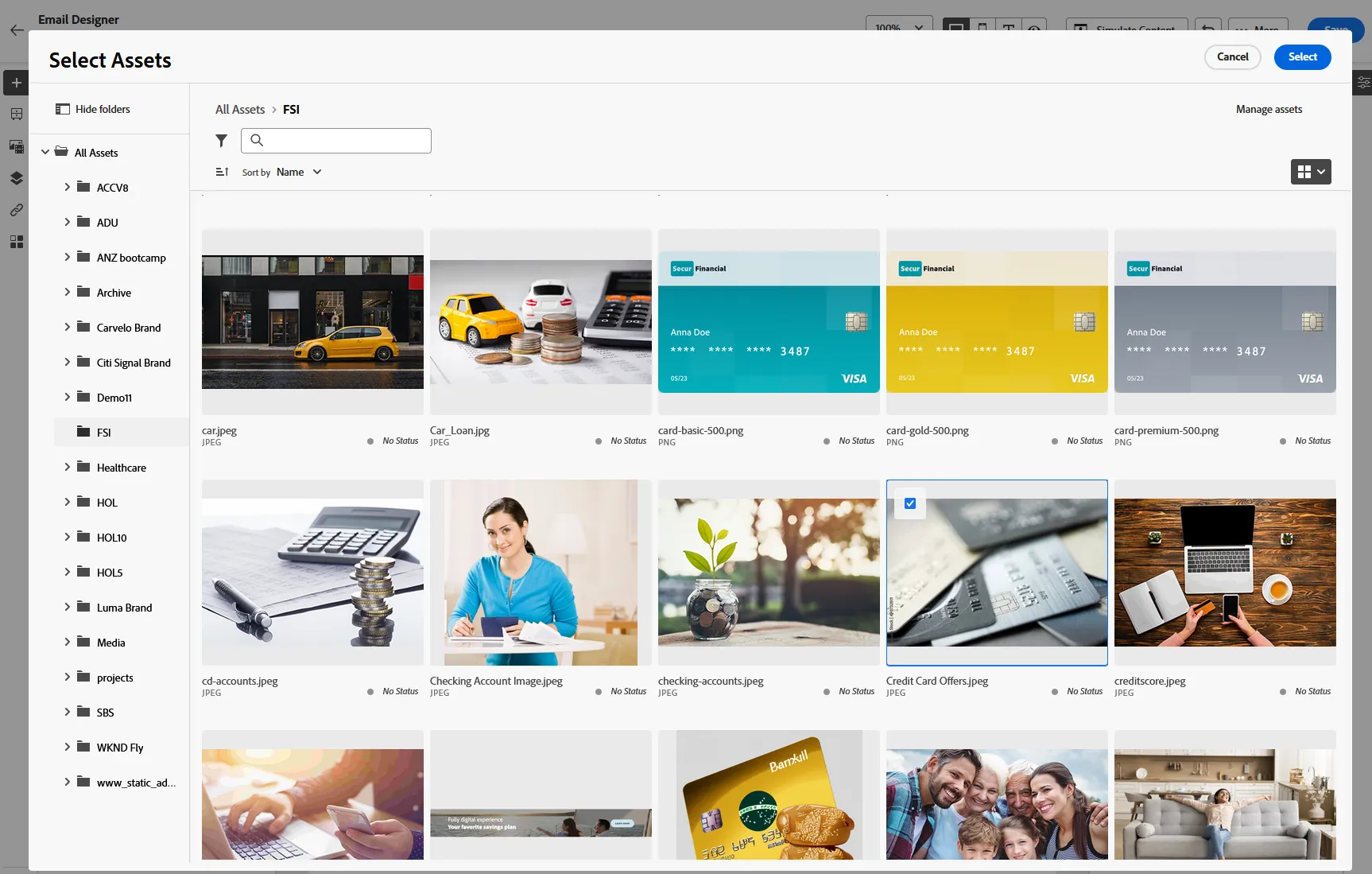Uncheck the Credit Card Offers.jpeg checkbox
This screenshot has height=874, width=1372.
[910, 503]
